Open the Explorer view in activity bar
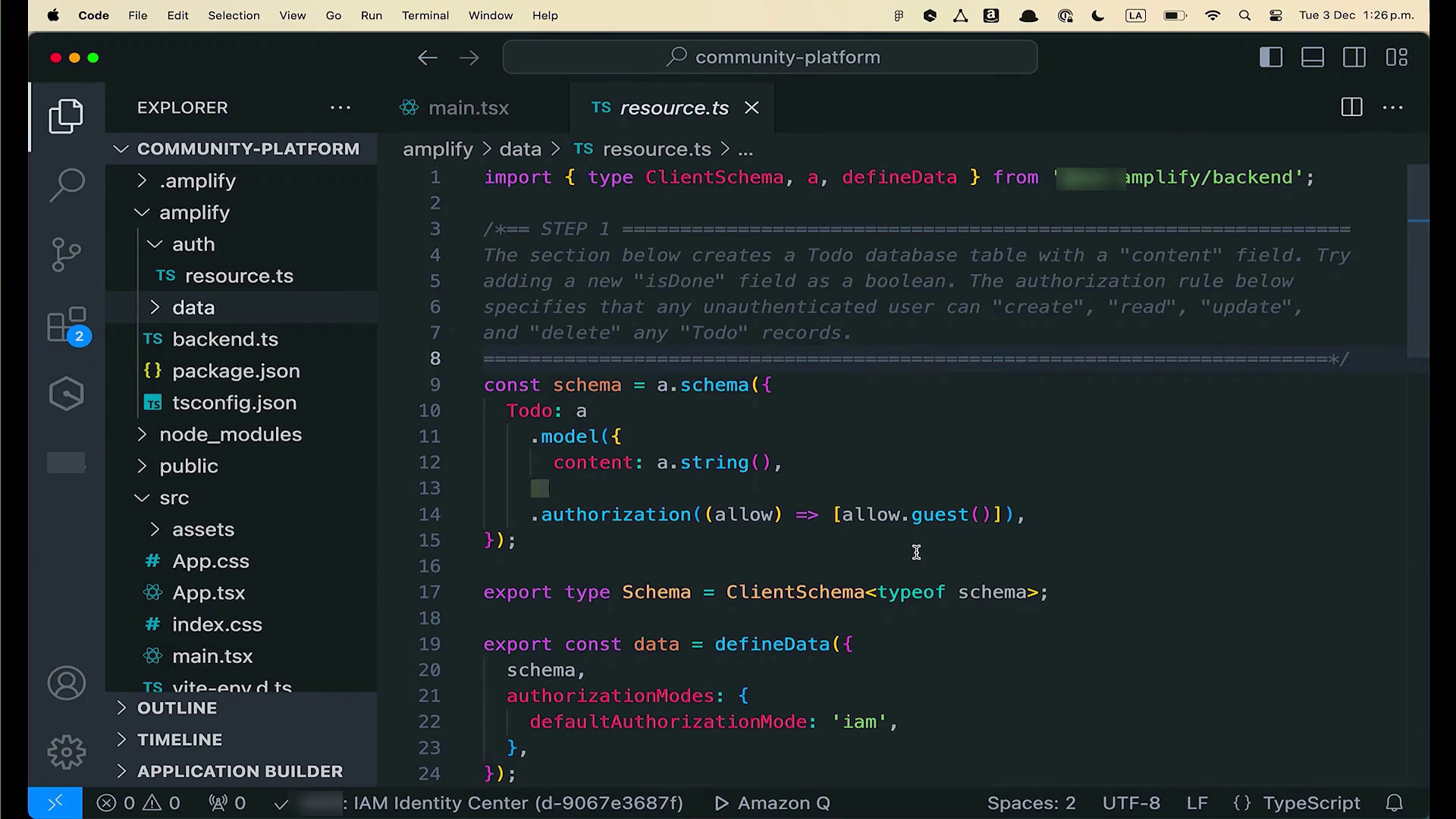This screenshot has height=819, width=1456. tap(66, 116)
